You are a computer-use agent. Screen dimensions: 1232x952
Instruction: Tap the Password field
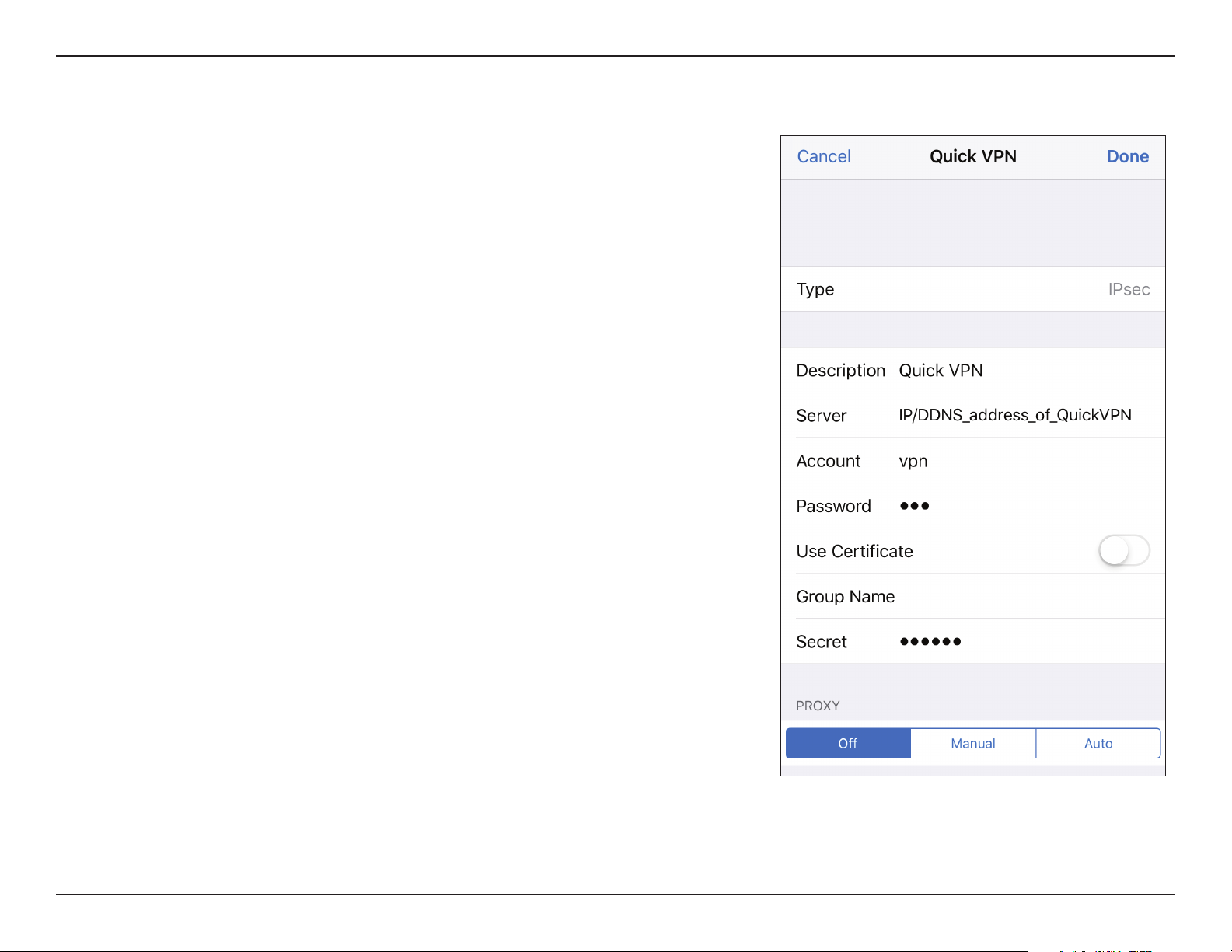coord(973,506)
